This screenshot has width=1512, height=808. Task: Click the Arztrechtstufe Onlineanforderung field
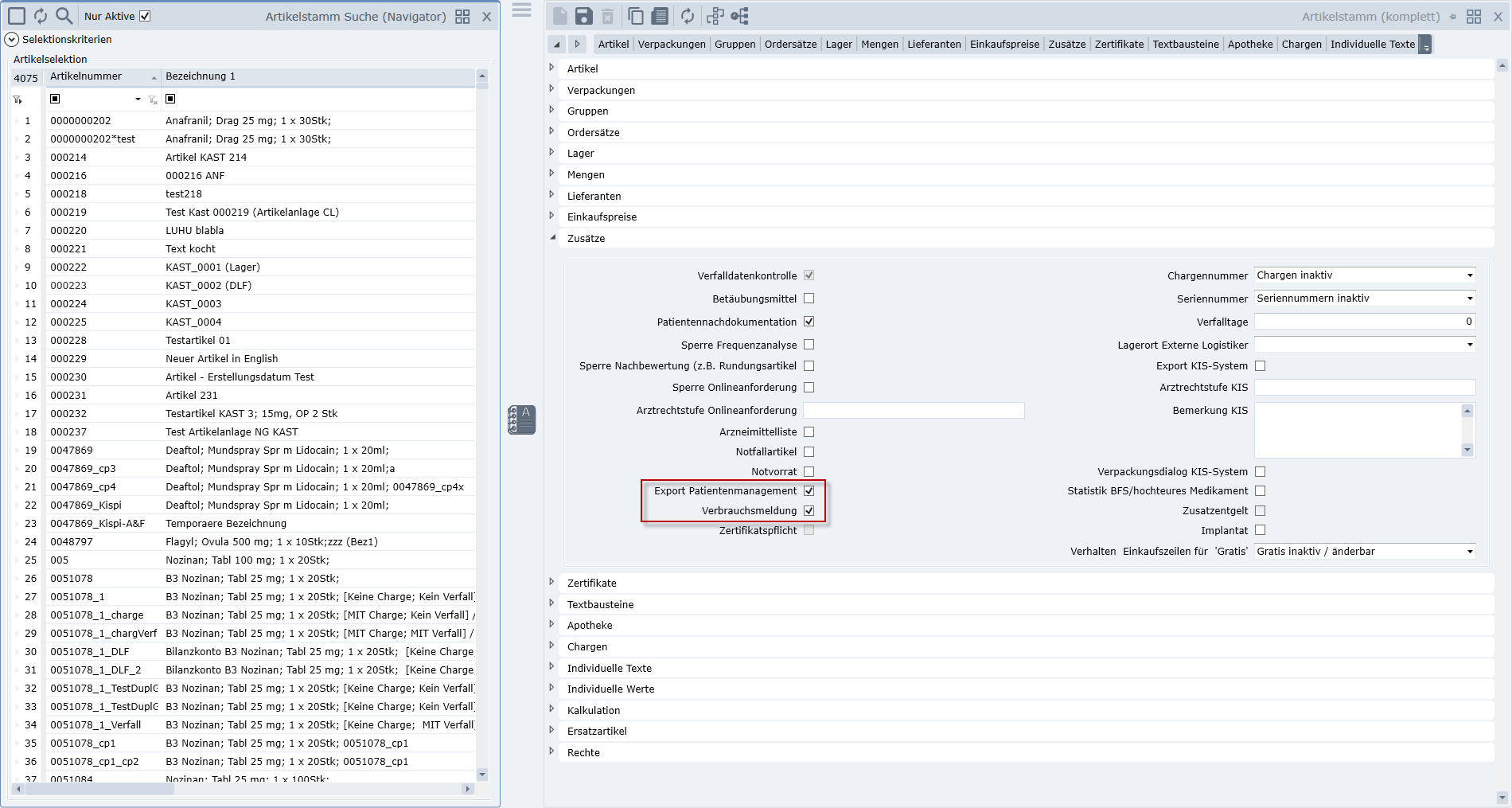[x=914, y=410]
